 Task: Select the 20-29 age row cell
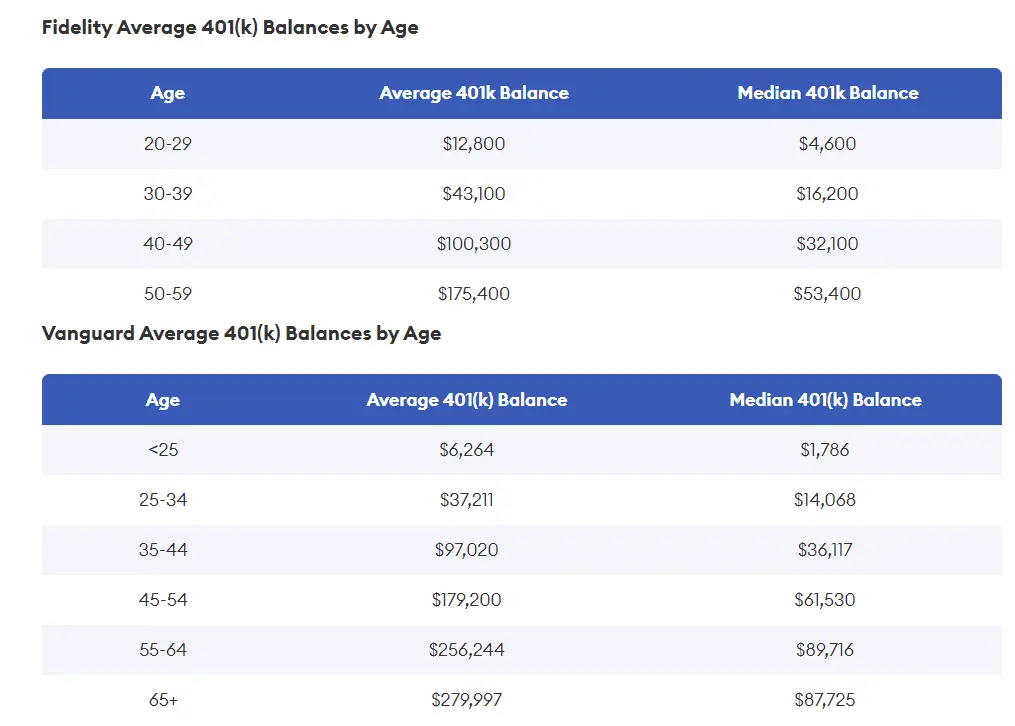pos(168,144)
